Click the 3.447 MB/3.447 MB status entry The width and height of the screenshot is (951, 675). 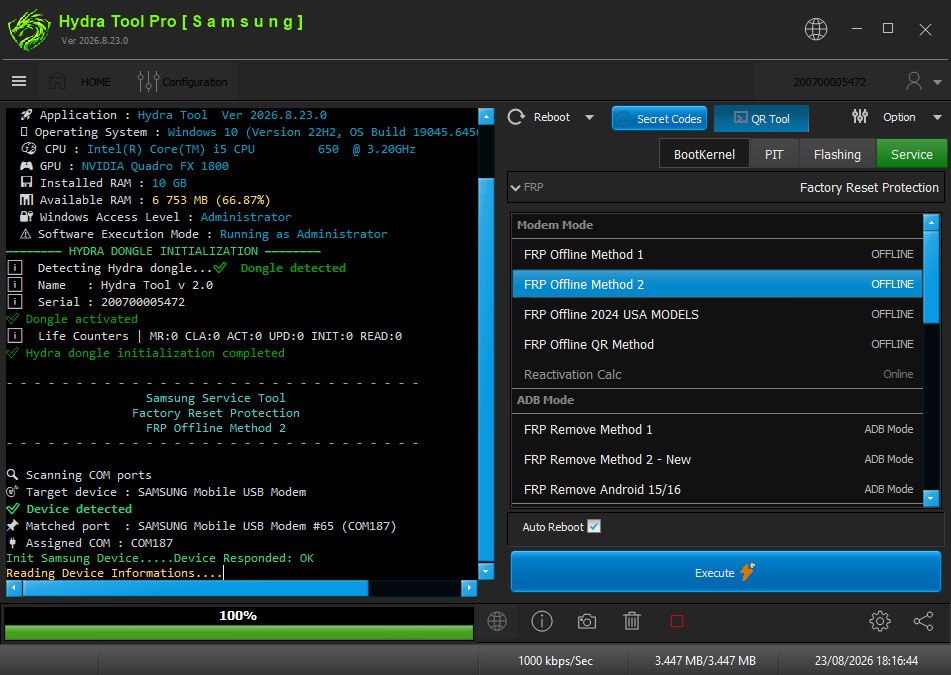tap(705, 660)
